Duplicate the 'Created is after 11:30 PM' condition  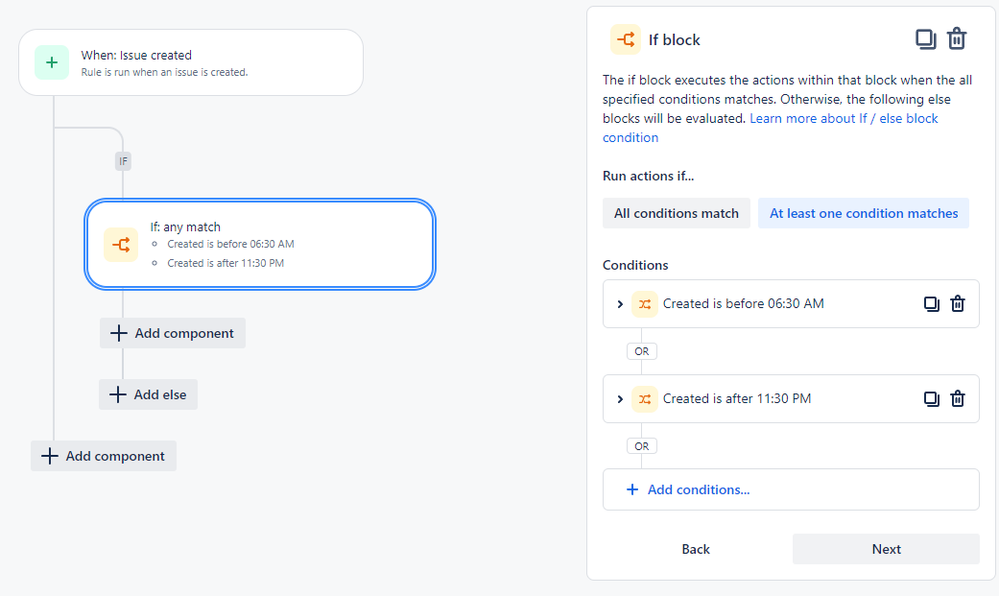931,399
